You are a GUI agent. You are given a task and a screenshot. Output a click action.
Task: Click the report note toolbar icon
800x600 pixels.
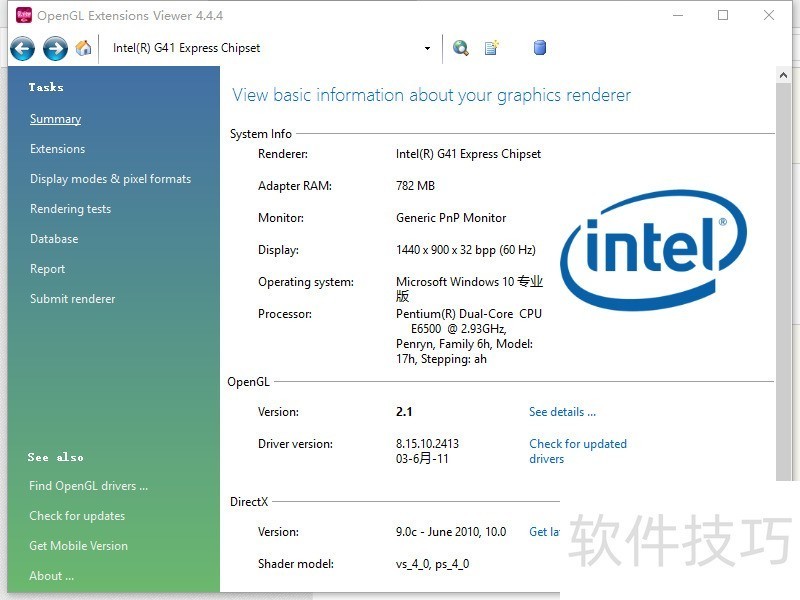pos(492,48)
